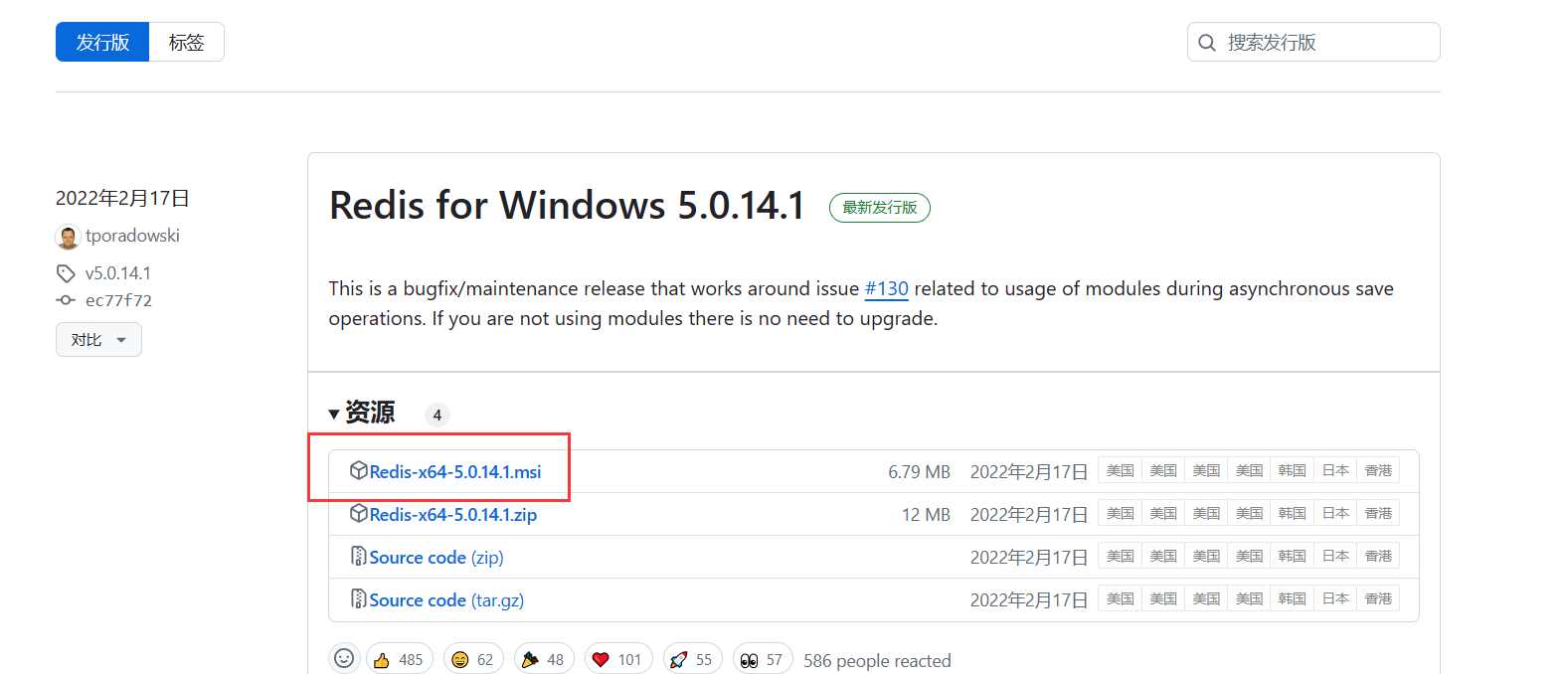Screen dimensions: 1568x674
Task: Open issue #130 link
Action: [886, 288]
